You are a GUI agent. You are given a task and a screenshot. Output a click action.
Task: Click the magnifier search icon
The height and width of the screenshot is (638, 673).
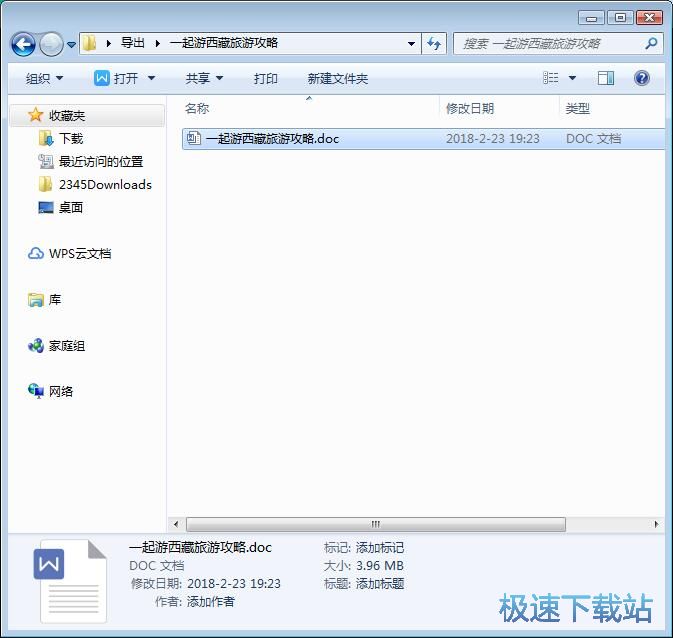[651, 43]
